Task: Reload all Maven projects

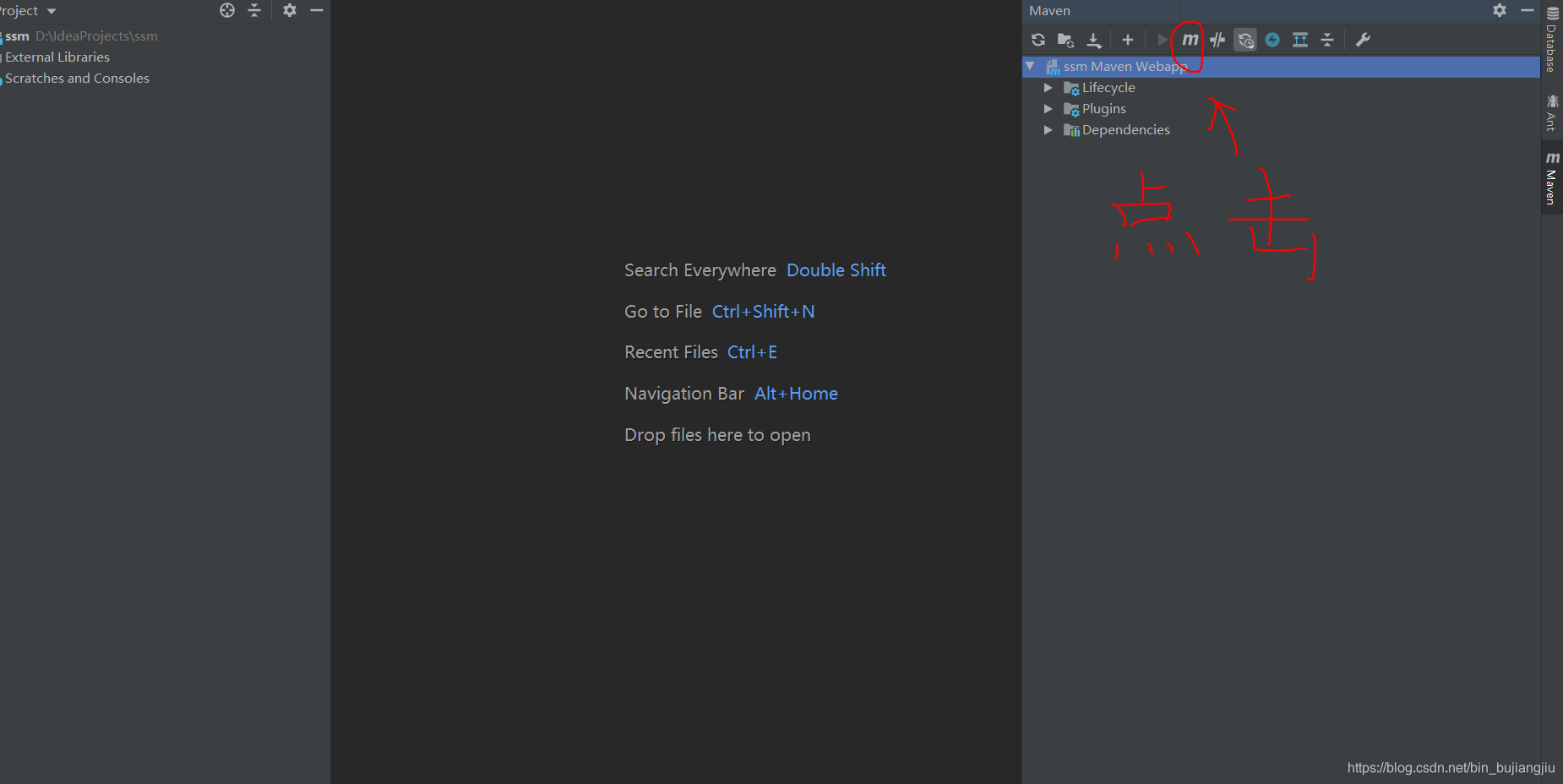Action: pos(1038,40)
